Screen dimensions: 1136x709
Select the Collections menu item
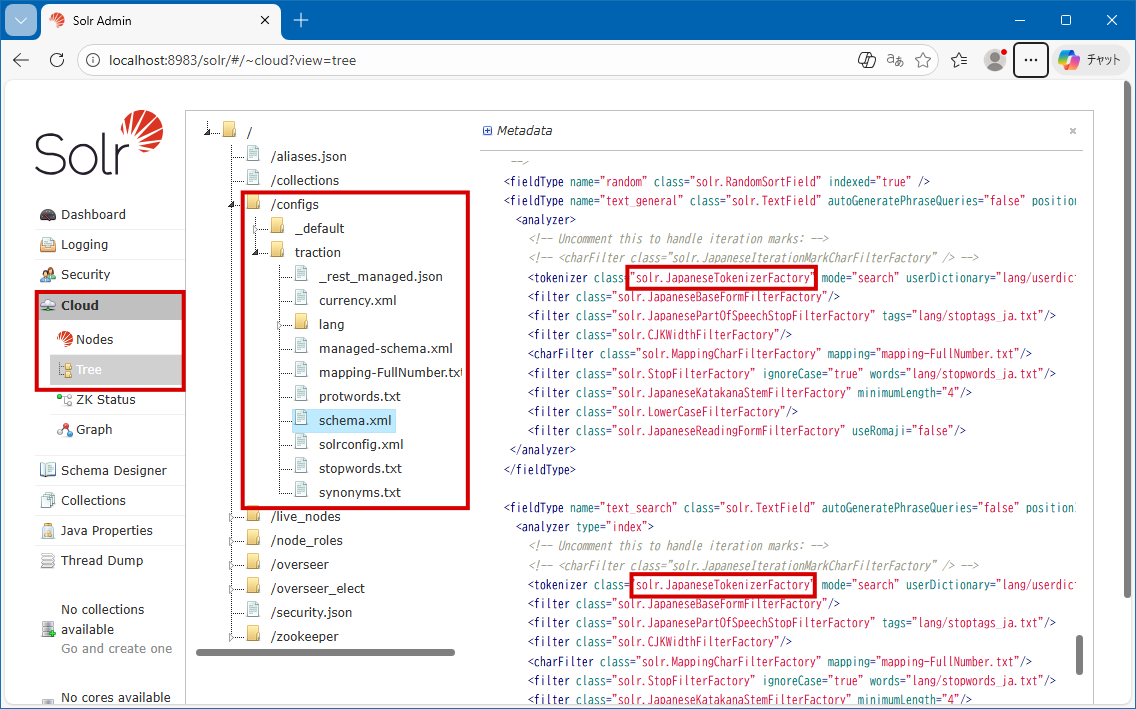coord(93,501)
